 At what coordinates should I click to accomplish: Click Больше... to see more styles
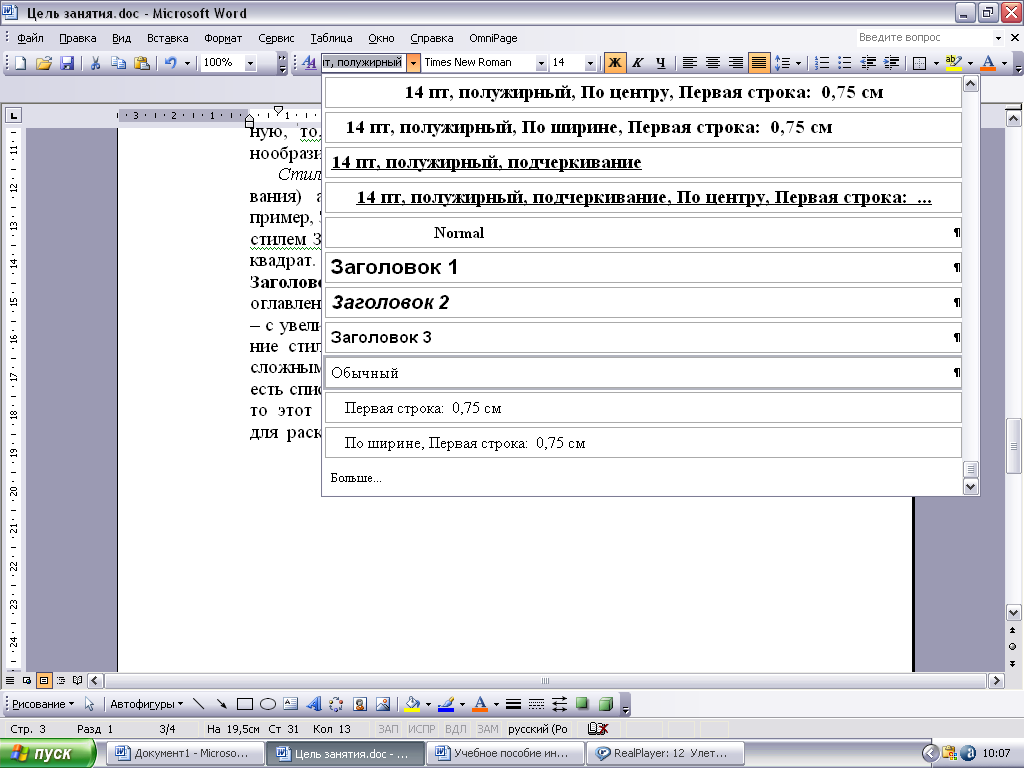[356, 478]
